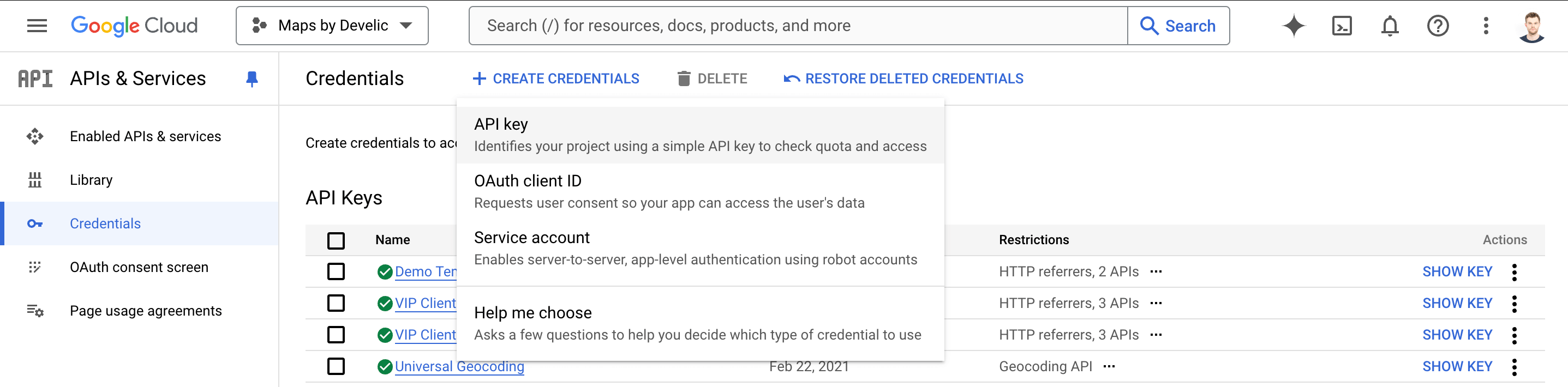Click the blue Search button
Viewport: 1568px width, 387px height.
click(x=1178, y=26)
